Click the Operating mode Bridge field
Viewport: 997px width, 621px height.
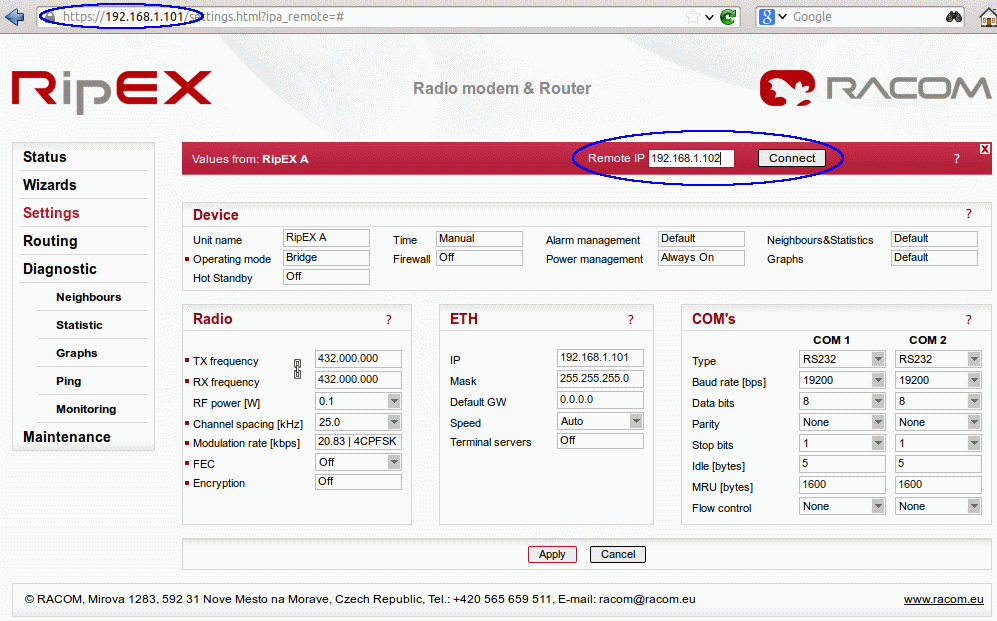point(326,257)
